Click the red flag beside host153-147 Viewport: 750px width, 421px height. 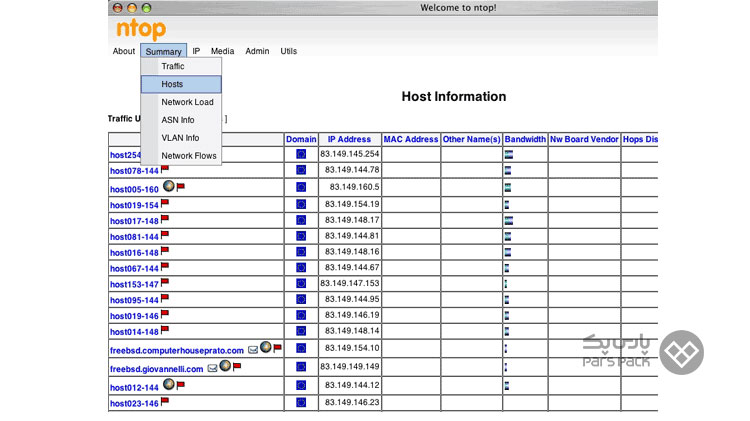[x=165, y=282]
